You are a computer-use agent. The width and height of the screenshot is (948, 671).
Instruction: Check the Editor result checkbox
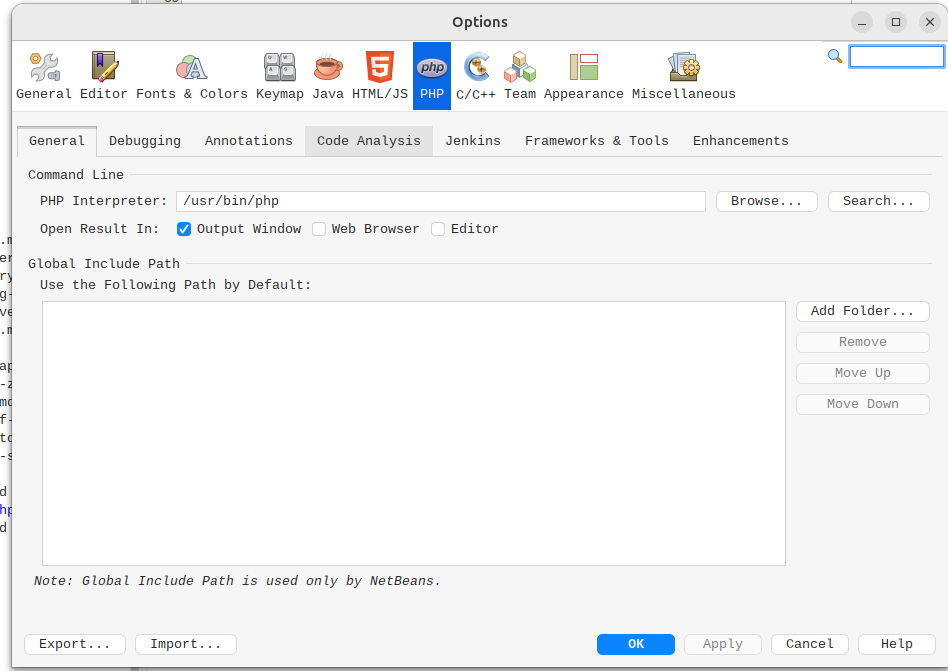[x=438, y=229]
